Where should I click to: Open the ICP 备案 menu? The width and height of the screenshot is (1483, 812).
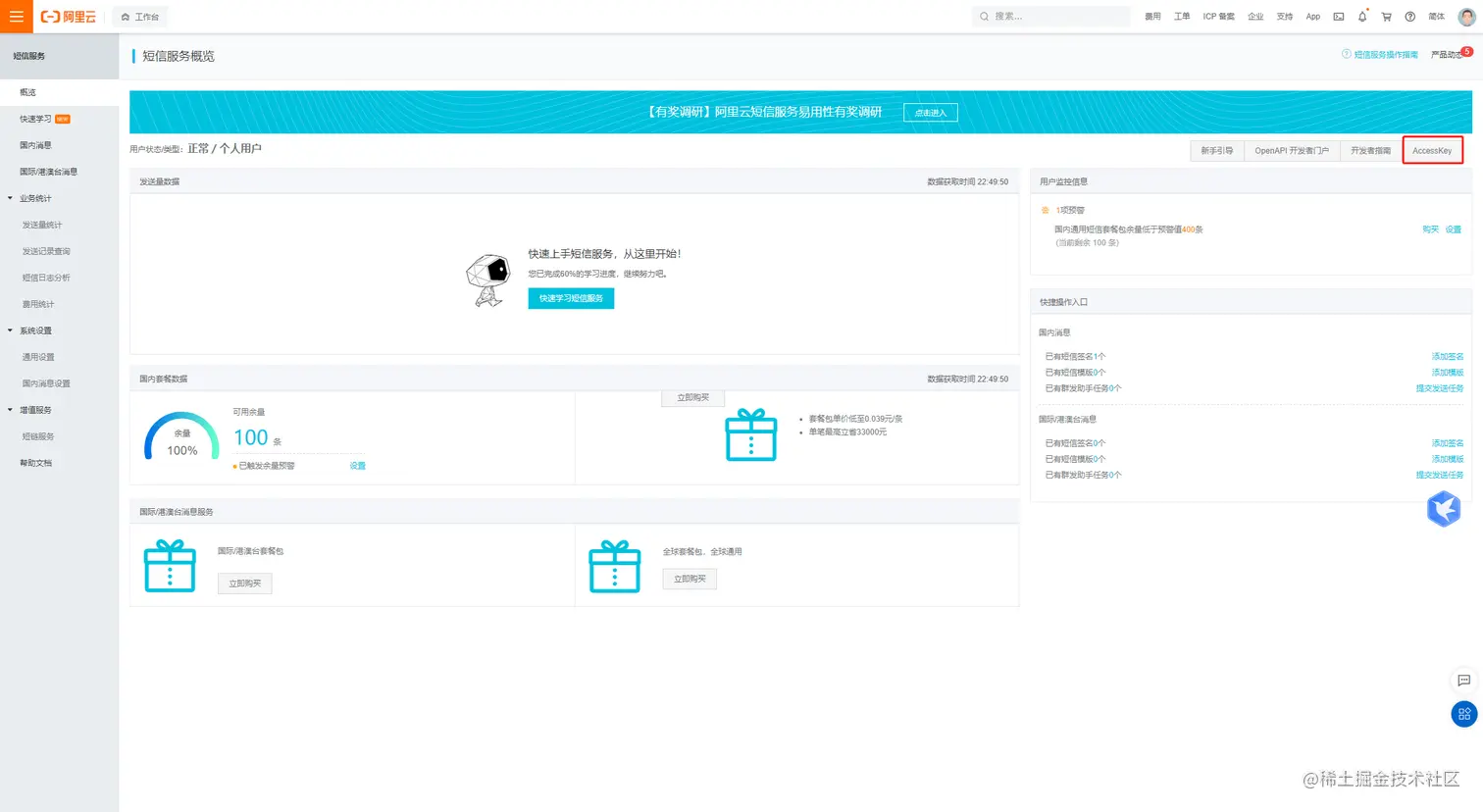point(1219,17)
